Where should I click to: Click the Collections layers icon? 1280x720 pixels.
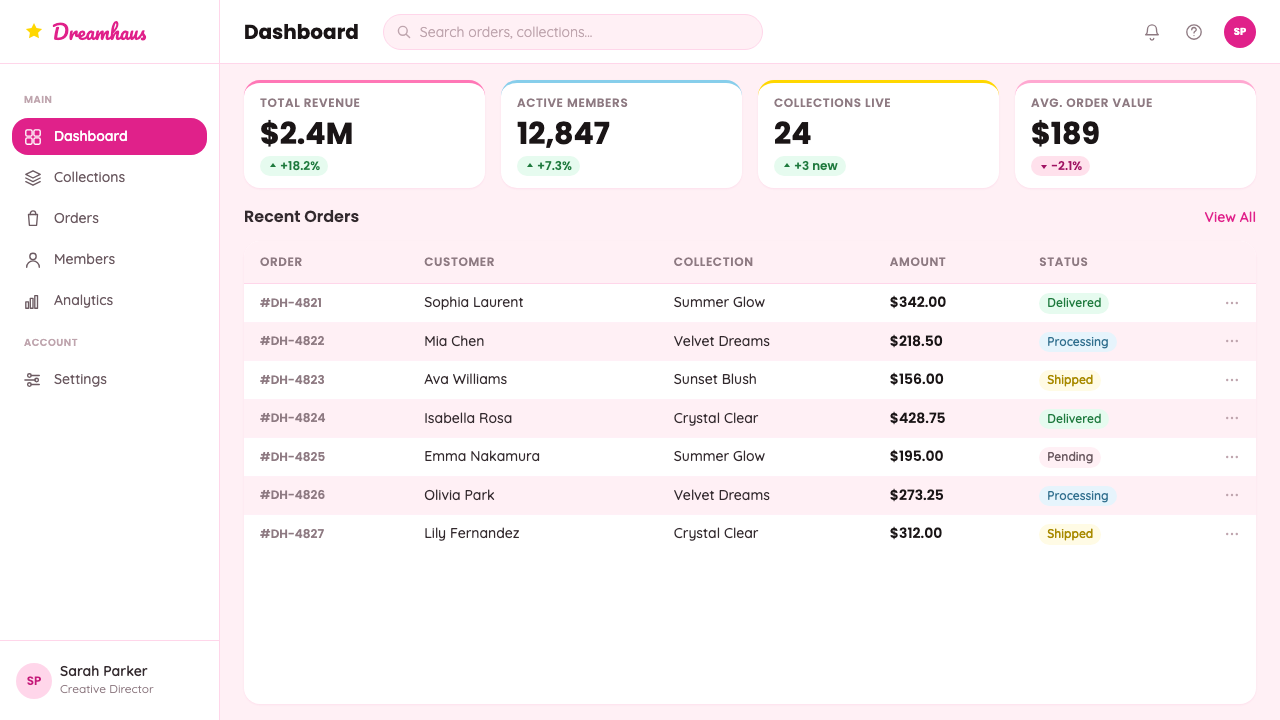pyautogui.click(x=33, y=178)
